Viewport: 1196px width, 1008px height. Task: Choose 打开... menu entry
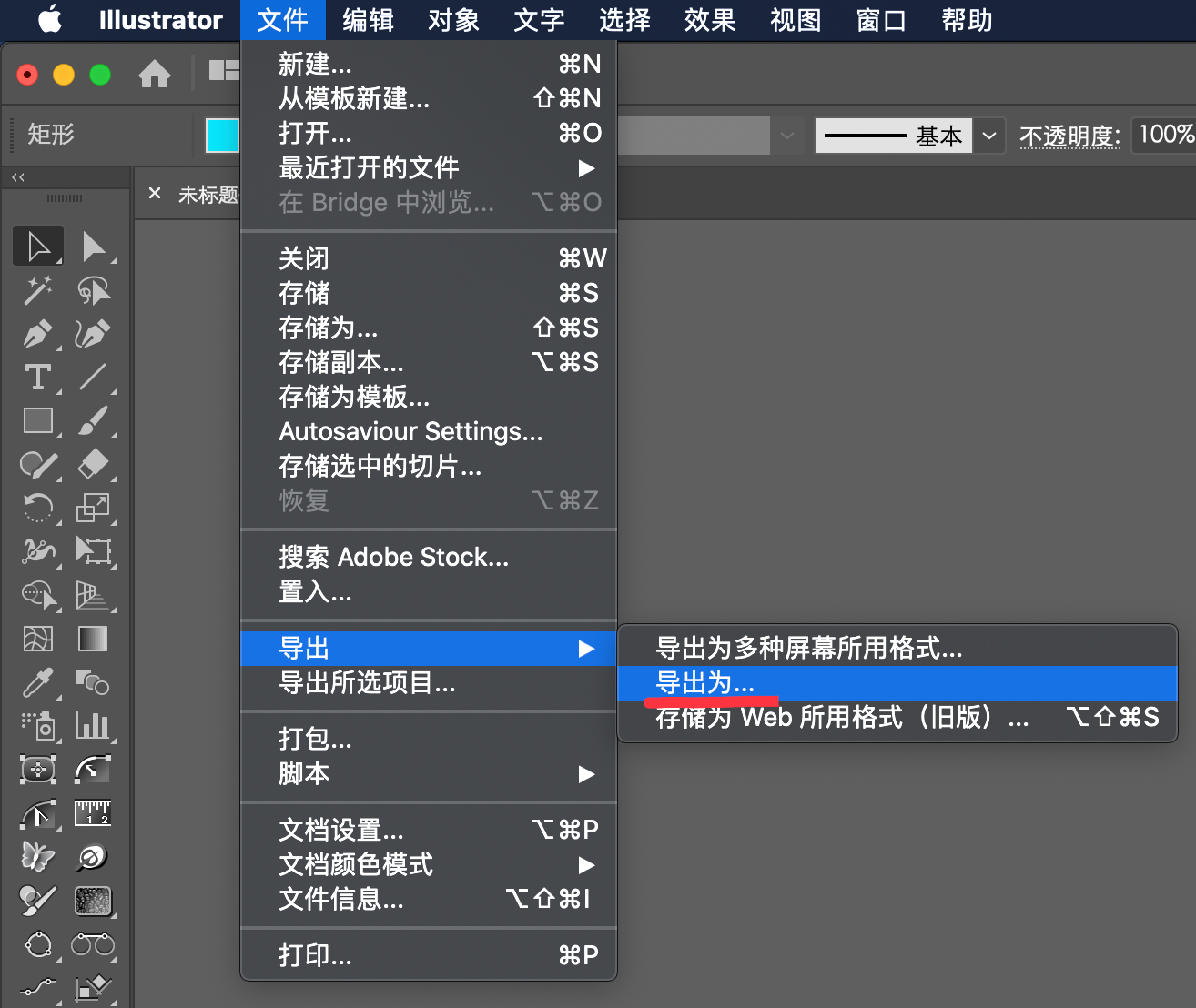[x=429, y=133]
